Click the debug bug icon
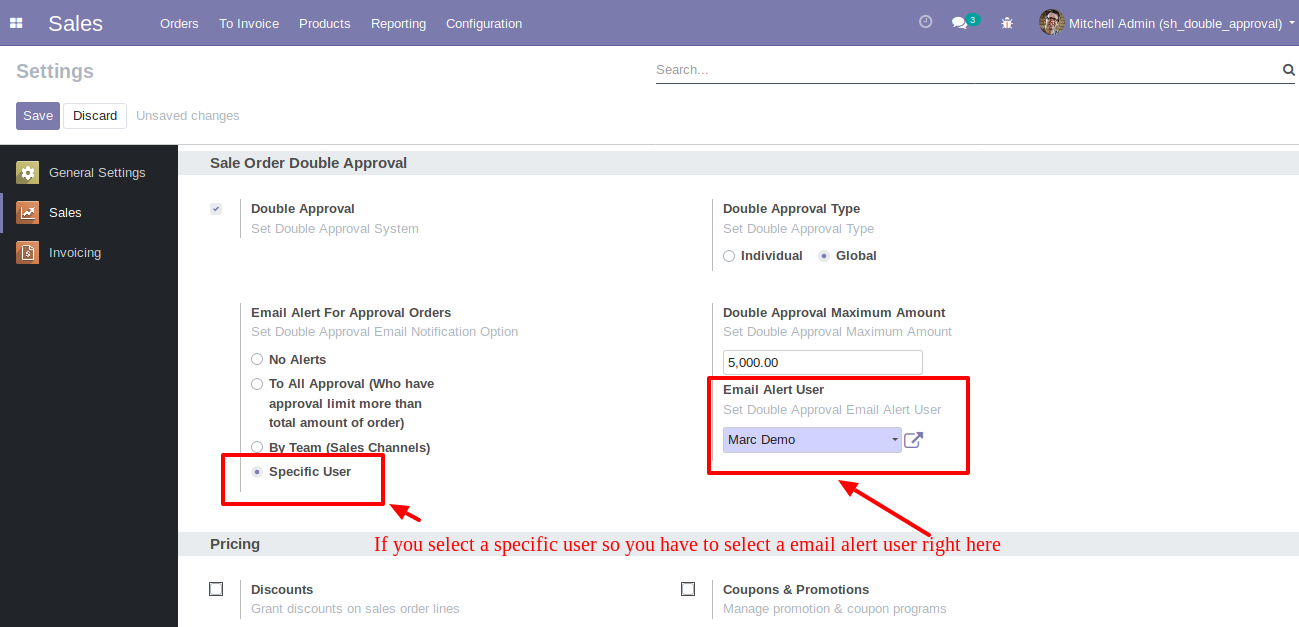The width and height of the screenshot is (1299, 627). click(x=1007, y=23)
